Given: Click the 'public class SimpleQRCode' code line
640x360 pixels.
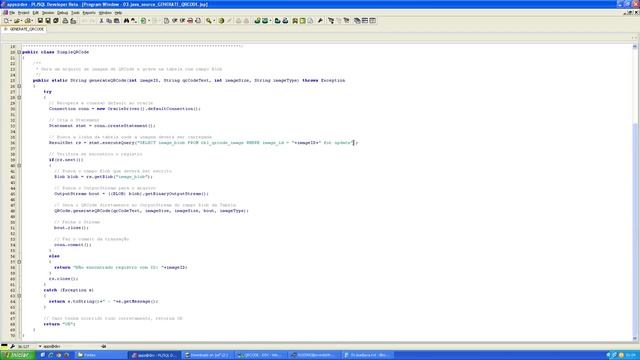Looking at the screenshot, I should coord(55,52).
